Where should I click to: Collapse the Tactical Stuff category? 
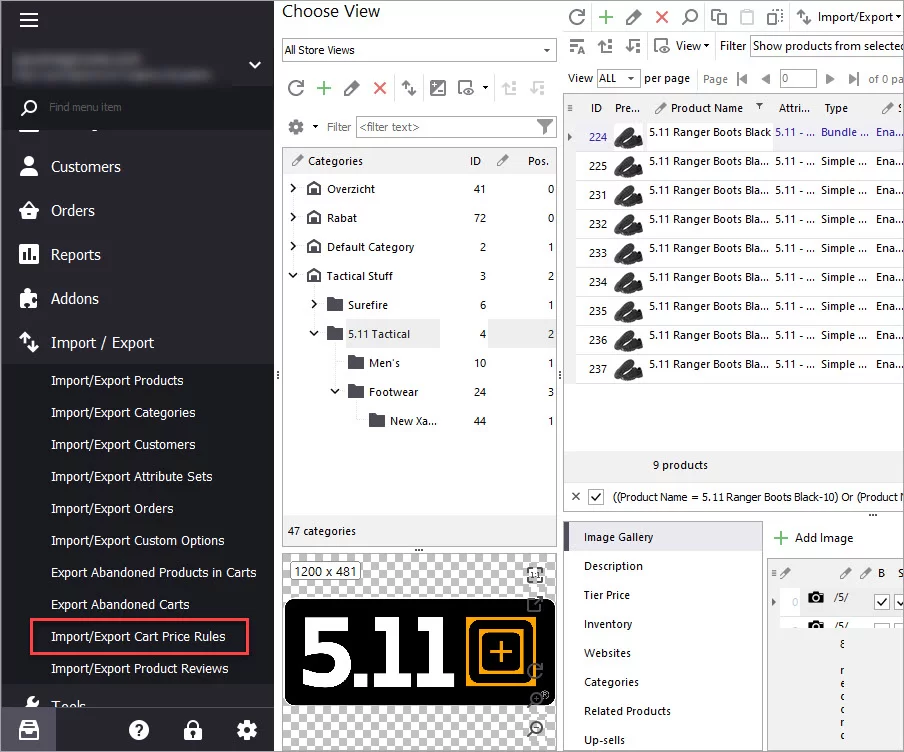click(x=293, y=276)
